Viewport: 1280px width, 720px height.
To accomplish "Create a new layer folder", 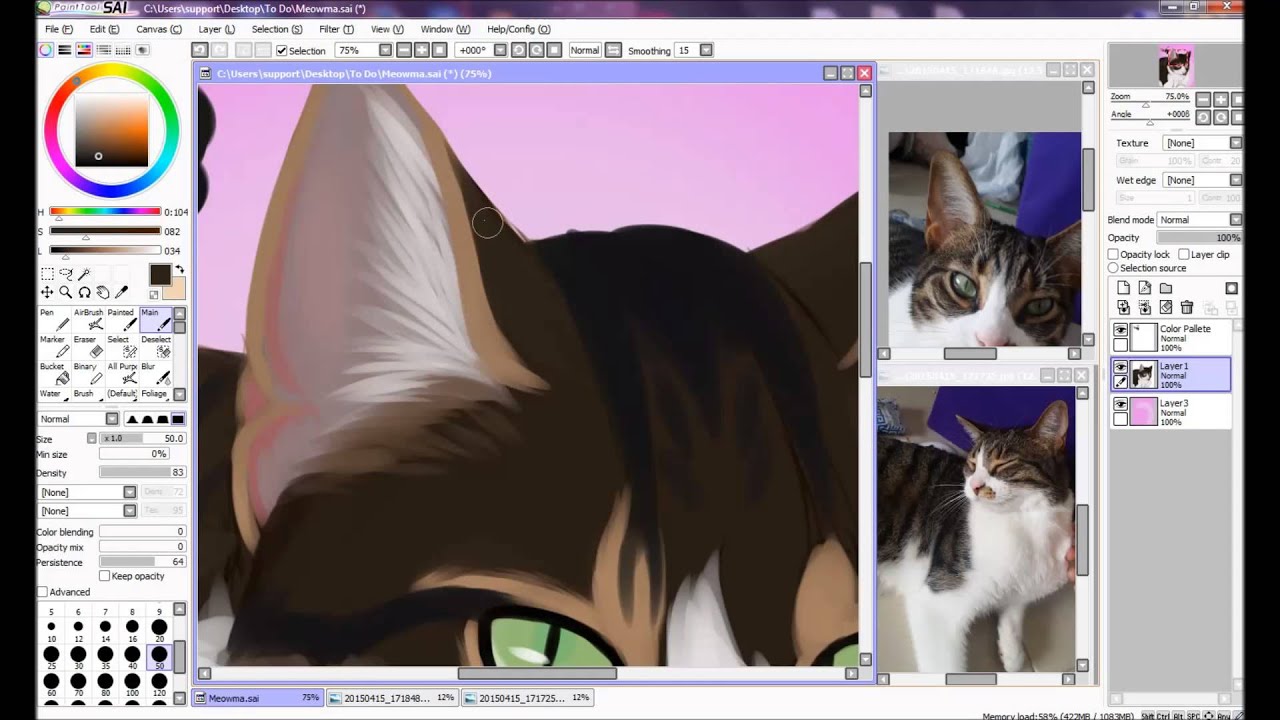I will coord(1165,288).
